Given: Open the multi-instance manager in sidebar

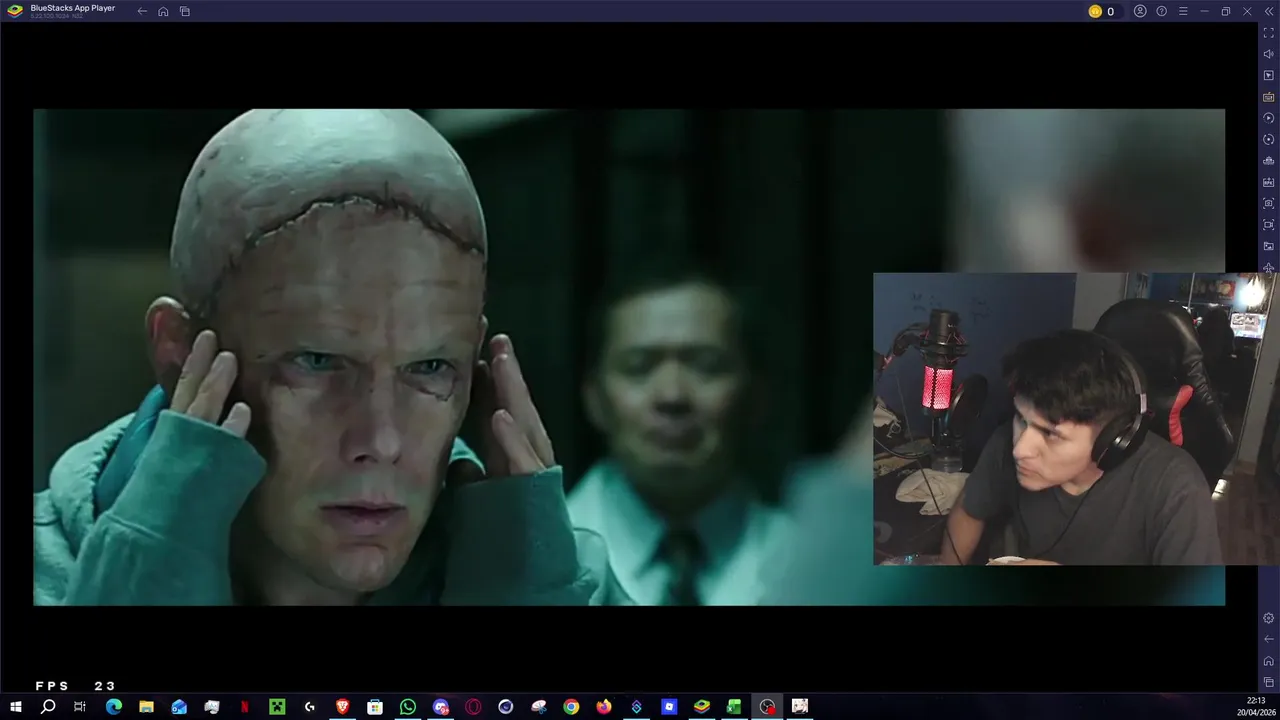Looking at the screenshot, I should 1269,161.
